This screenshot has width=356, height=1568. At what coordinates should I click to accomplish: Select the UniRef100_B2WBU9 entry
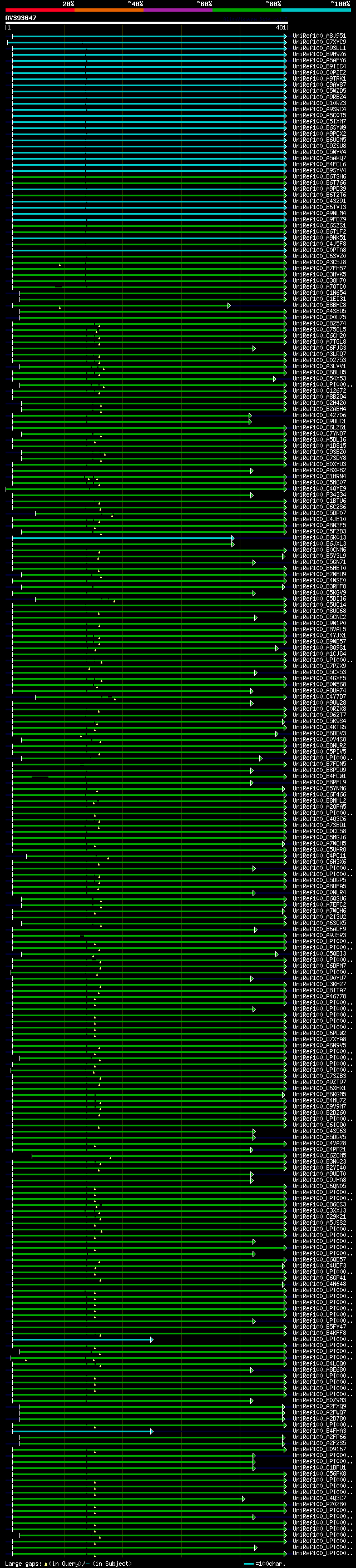[319, 574]
